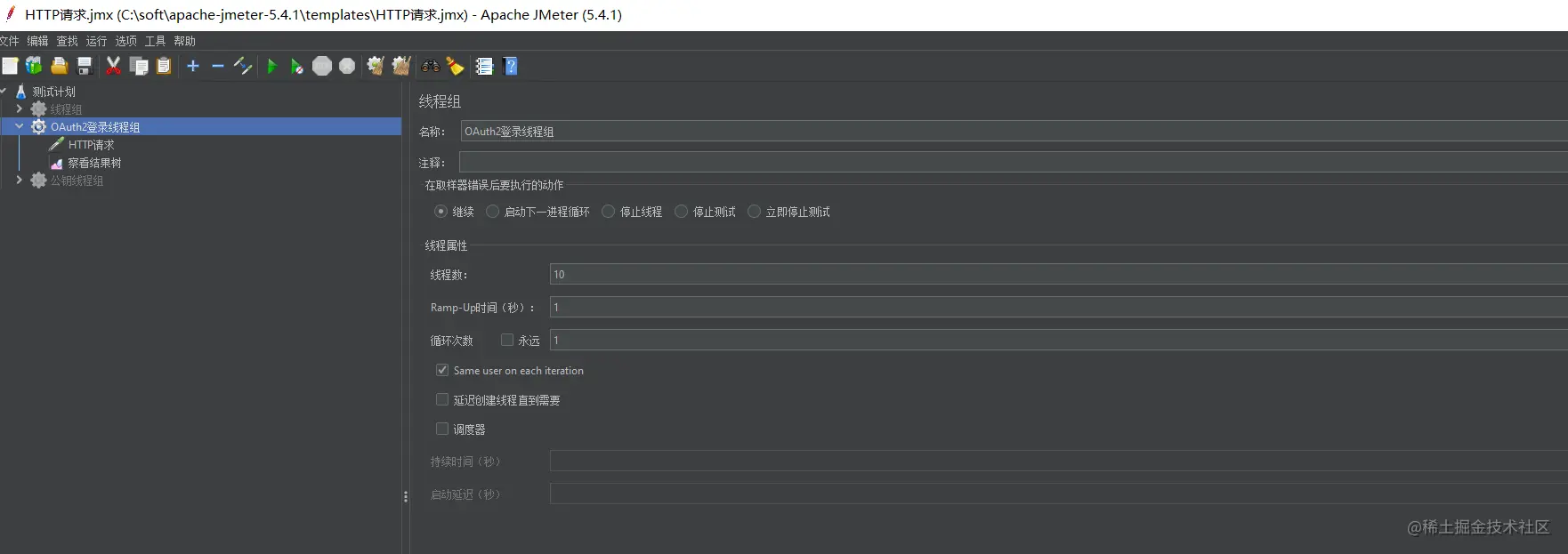Start the test with the green play icon
1568x554 pixels.
[272, 66]
